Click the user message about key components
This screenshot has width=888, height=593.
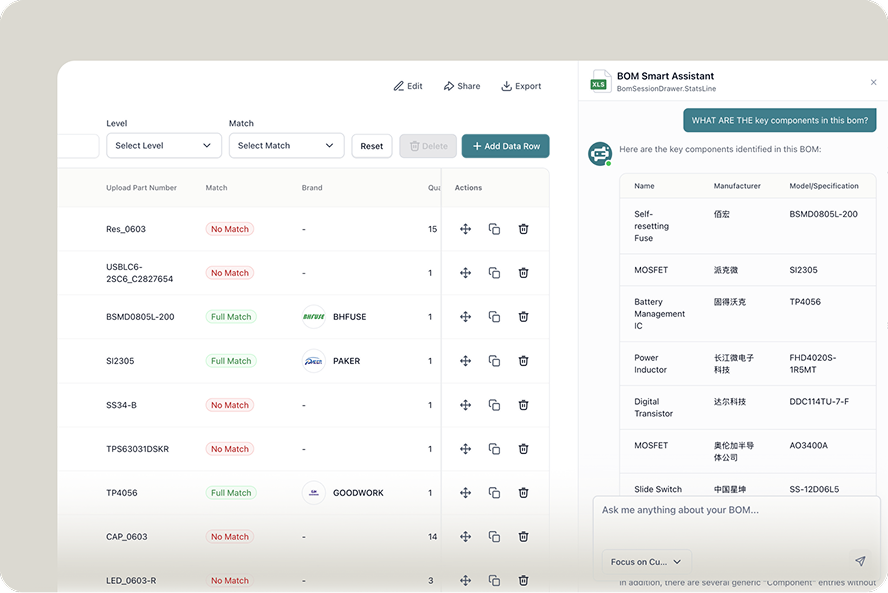(x=779, y=120)
